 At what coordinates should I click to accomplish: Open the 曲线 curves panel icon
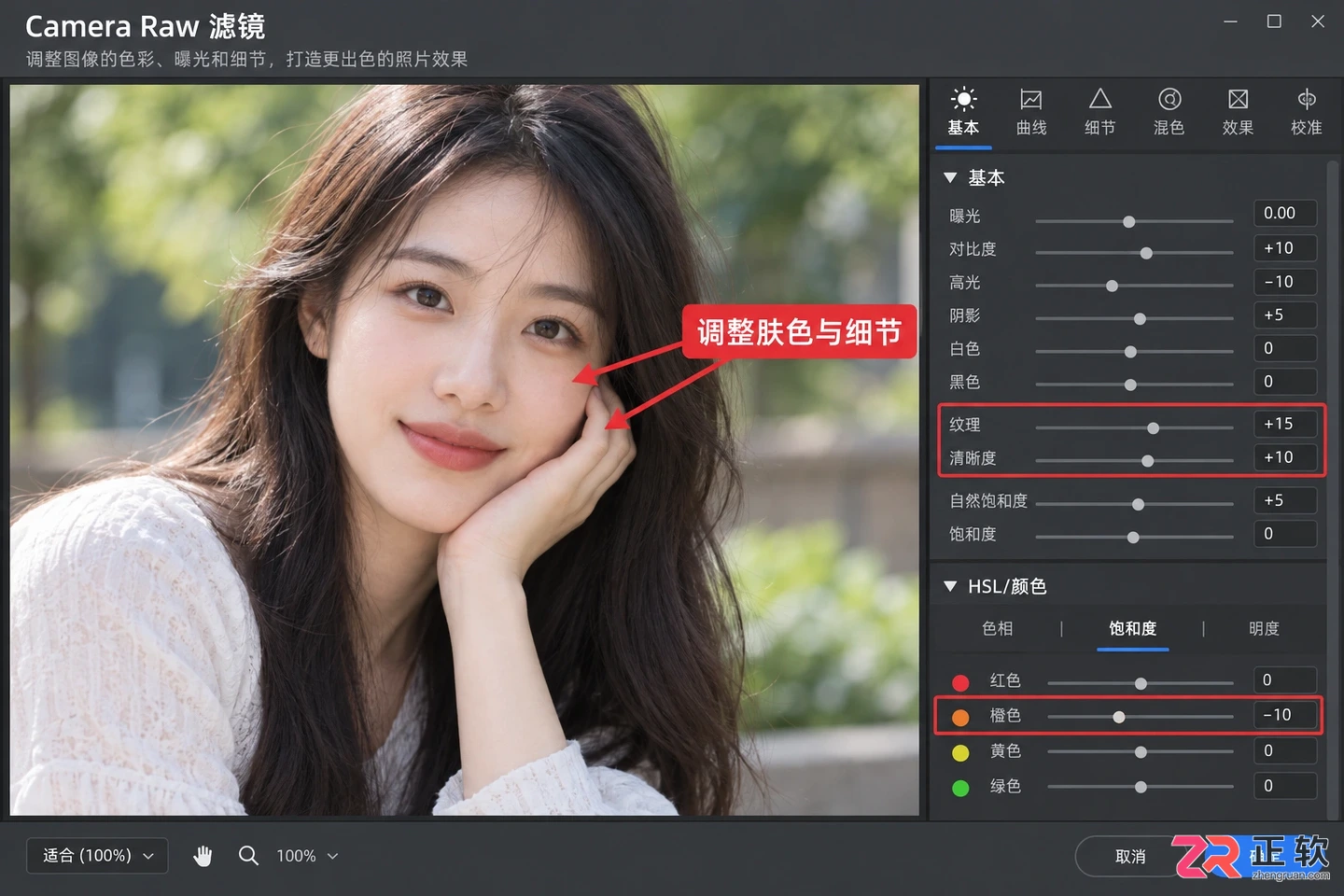pos(1031,99)
